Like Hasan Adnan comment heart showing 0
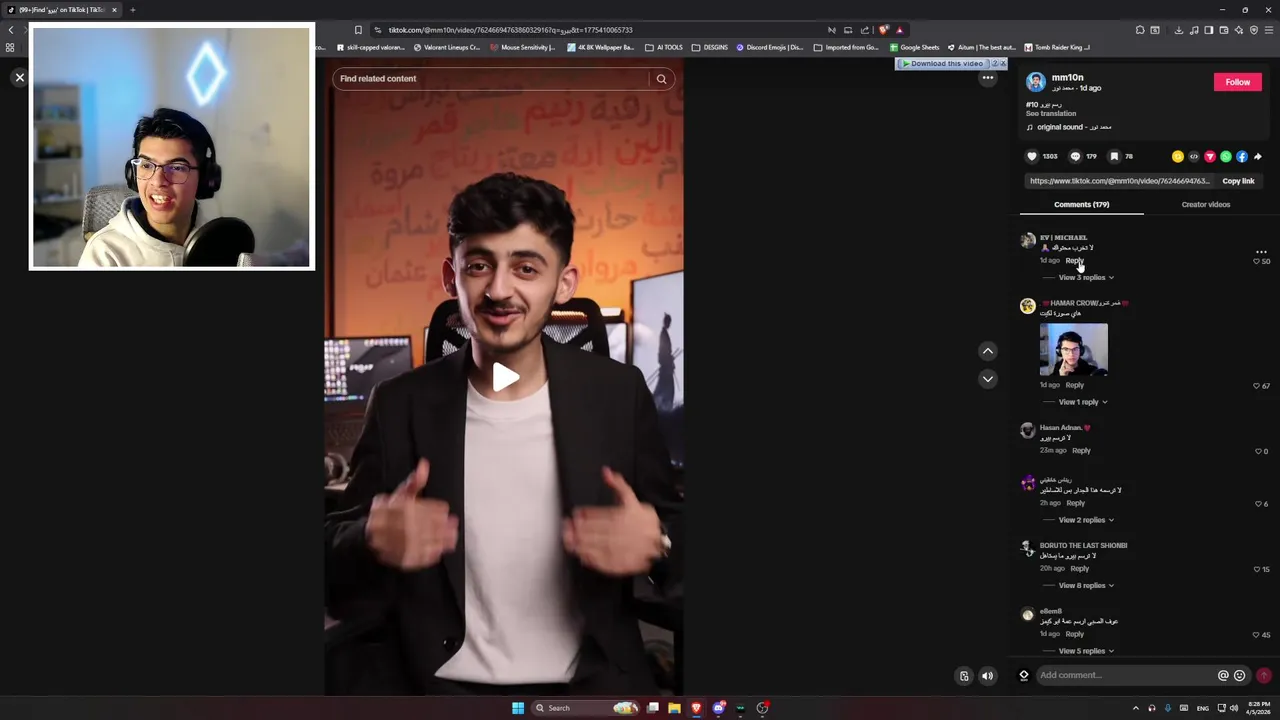 1257,451
